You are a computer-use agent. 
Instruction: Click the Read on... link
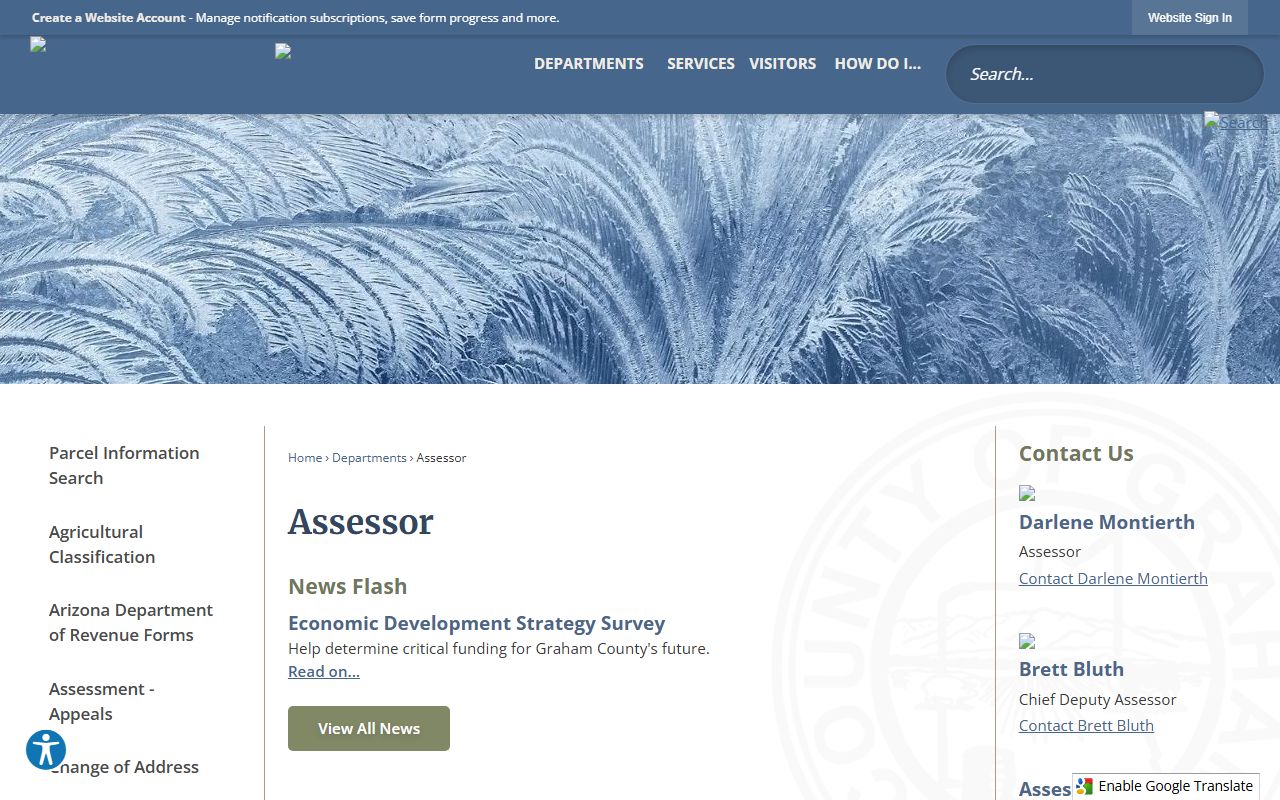click(324, 671)
